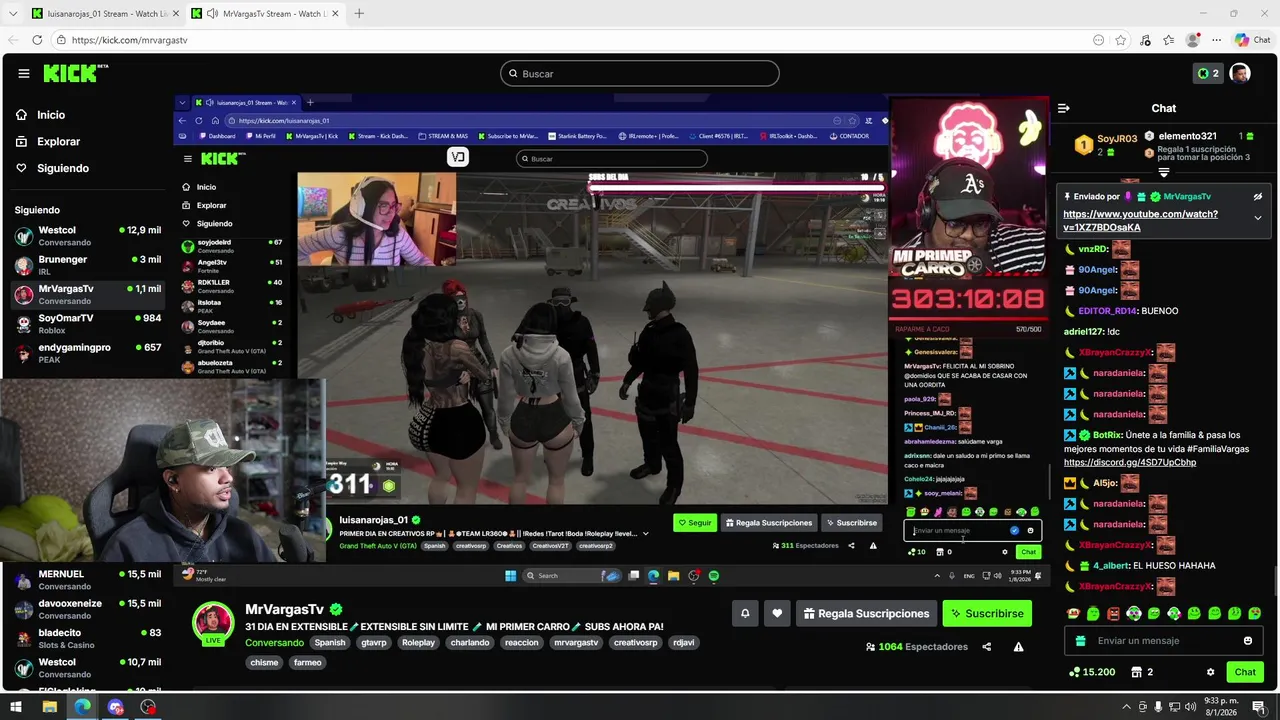Open the pinned YouTube link

tap(1140, 221)
